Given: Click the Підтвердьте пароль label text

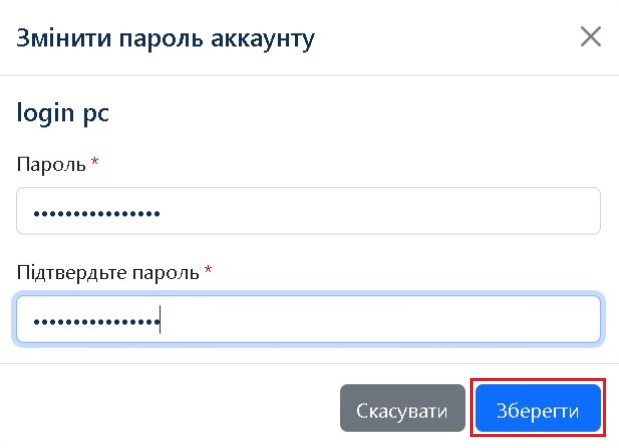Looking at the screenshot, I should [108, 272].
